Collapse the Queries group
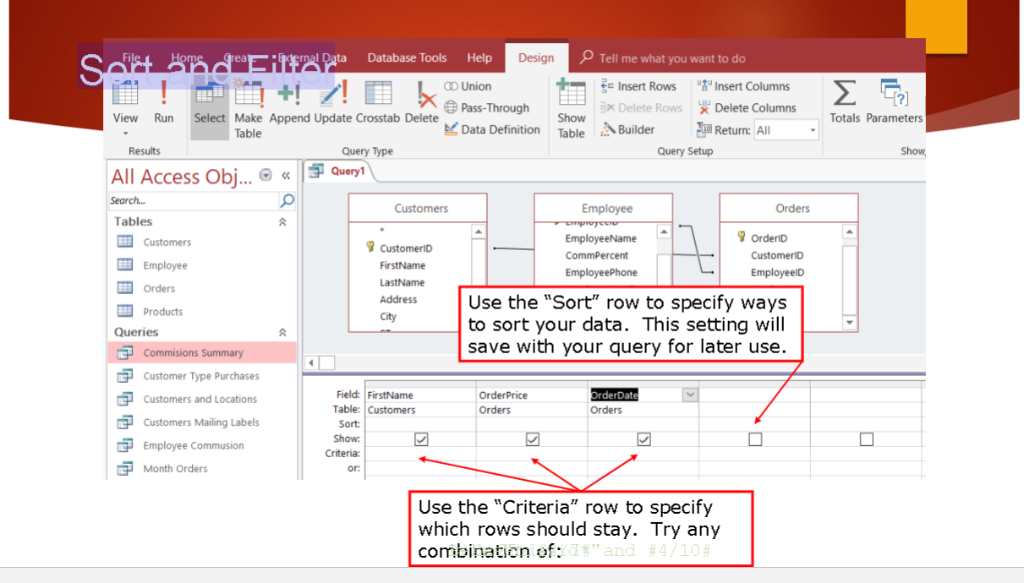 [283, 332]
